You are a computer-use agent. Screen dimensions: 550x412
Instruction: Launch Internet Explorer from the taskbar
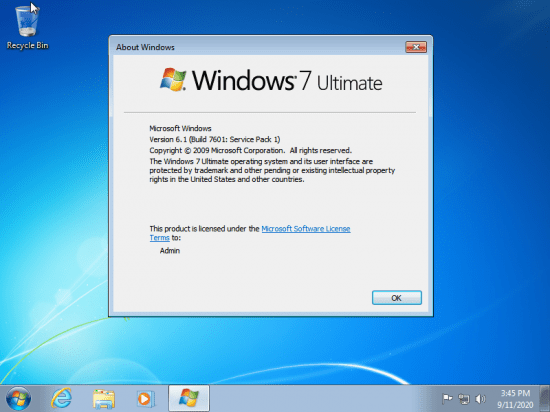(61, 399)
